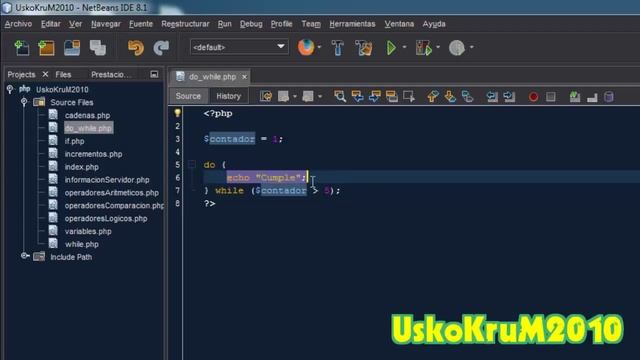The image size is (640, 360).
Task: Toggle Rectangular Selection icon
Action: pyautogui.click(x=409, y=96)
